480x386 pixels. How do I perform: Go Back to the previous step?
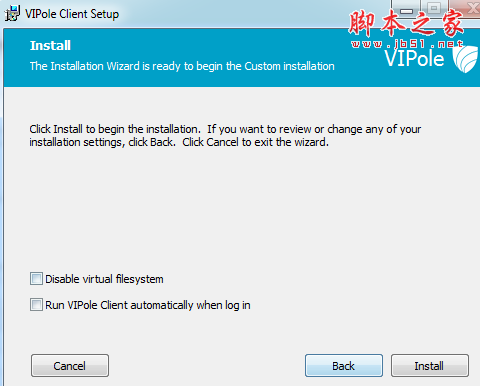pyautogui.click(x=344, y=366)
